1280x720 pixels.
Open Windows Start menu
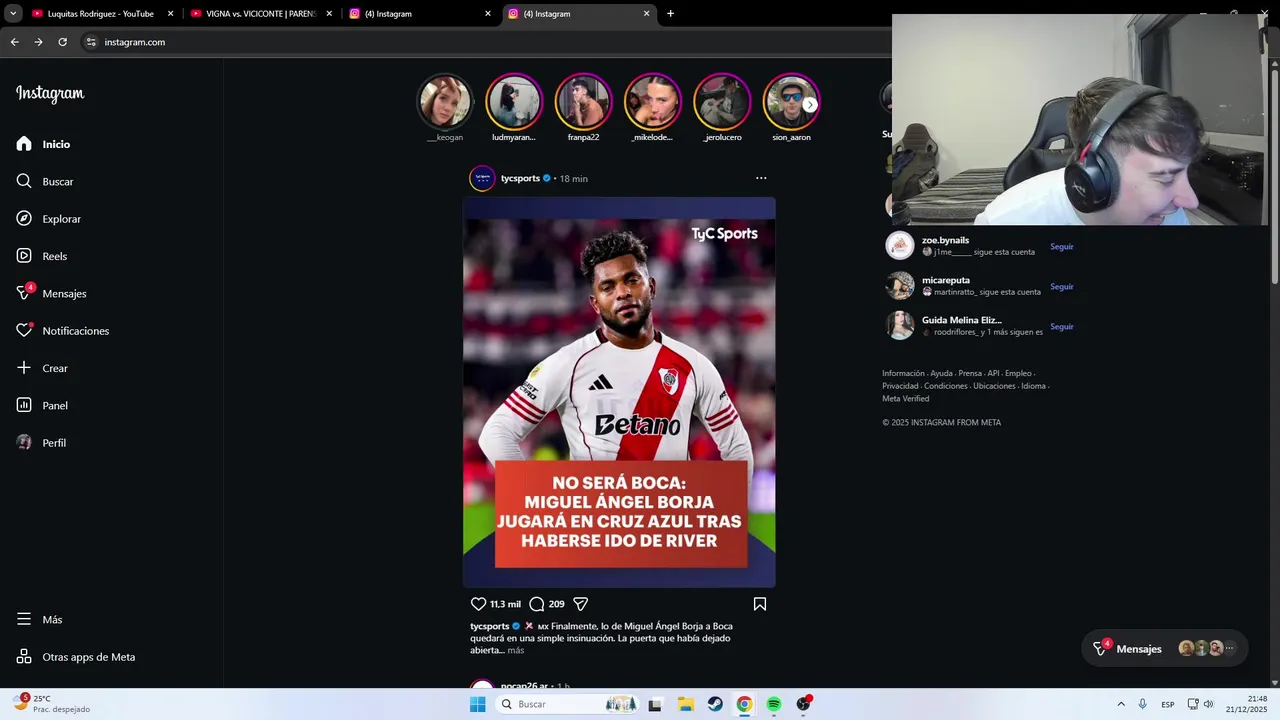(x=477, y=704)
